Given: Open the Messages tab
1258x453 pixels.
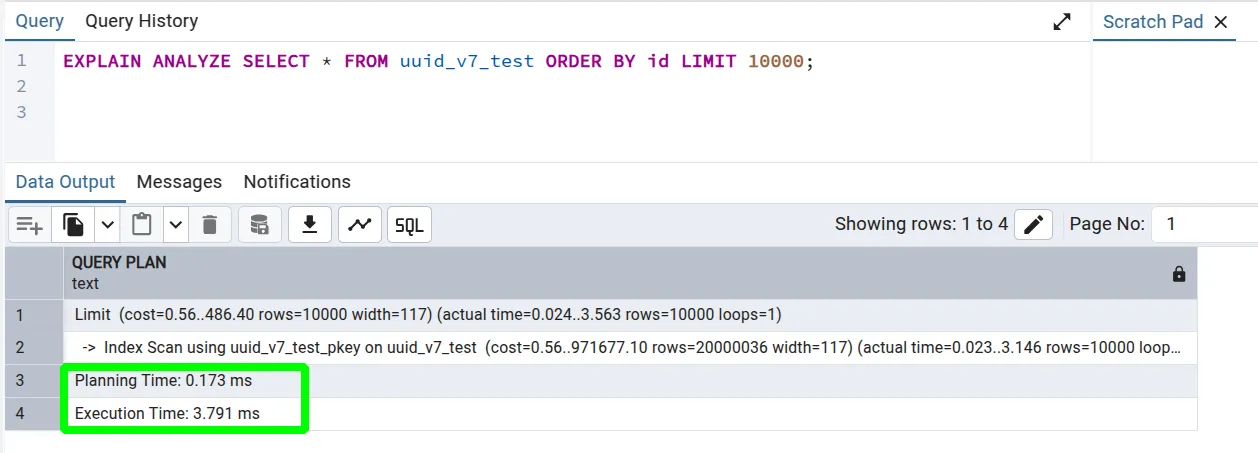Looking at the screenshot, I should (179, 182).
